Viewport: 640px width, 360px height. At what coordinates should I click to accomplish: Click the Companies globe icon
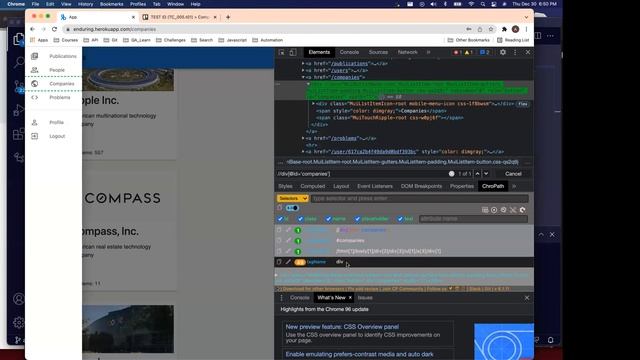(35, 84)
